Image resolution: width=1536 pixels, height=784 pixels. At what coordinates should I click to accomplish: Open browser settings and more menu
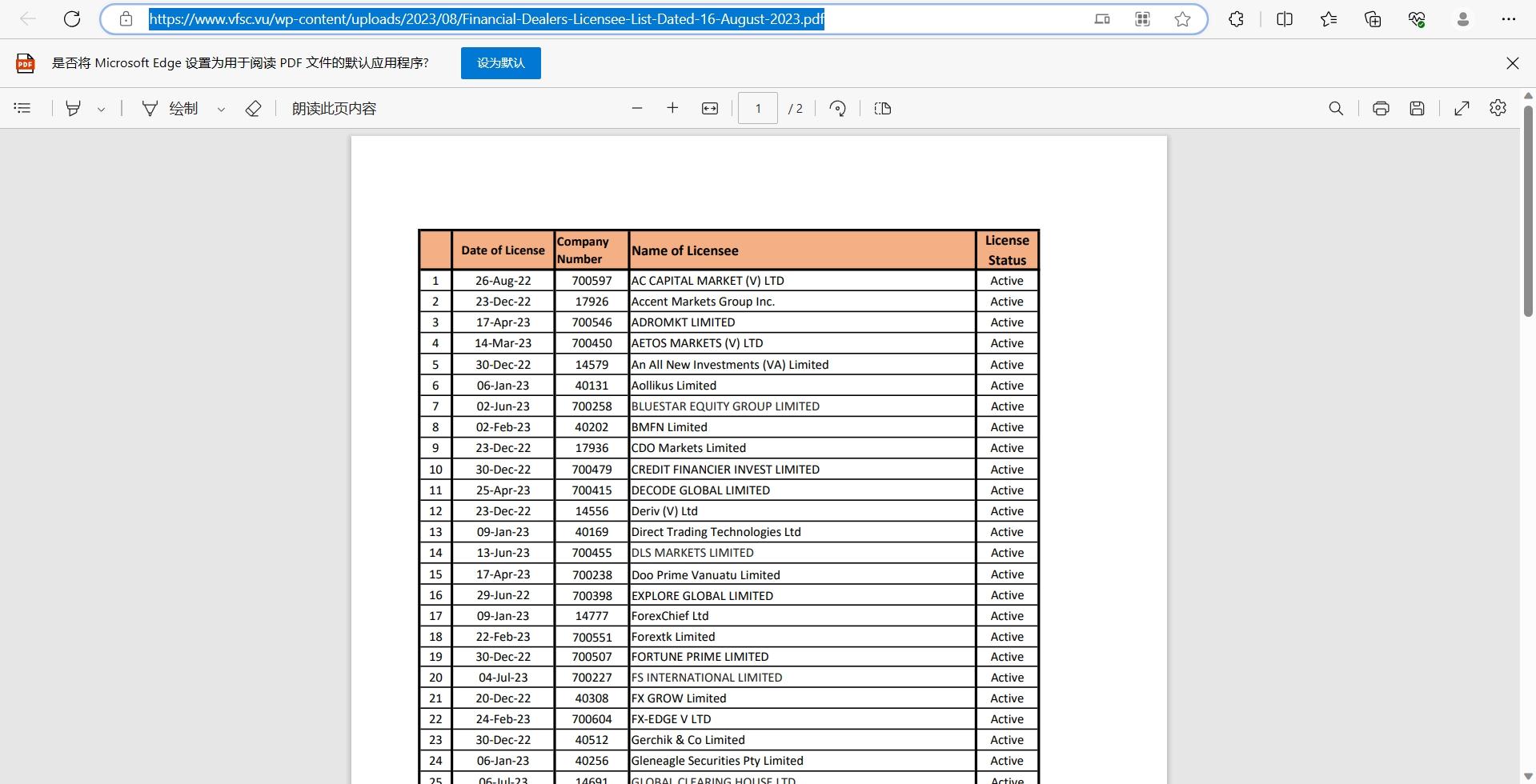pyautogui.click(x=1509, y=19)
